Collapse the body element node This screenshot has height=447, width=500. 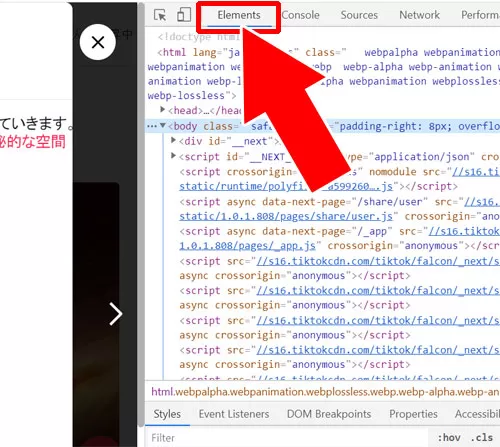pyautogui.click(x=163, y=126)
